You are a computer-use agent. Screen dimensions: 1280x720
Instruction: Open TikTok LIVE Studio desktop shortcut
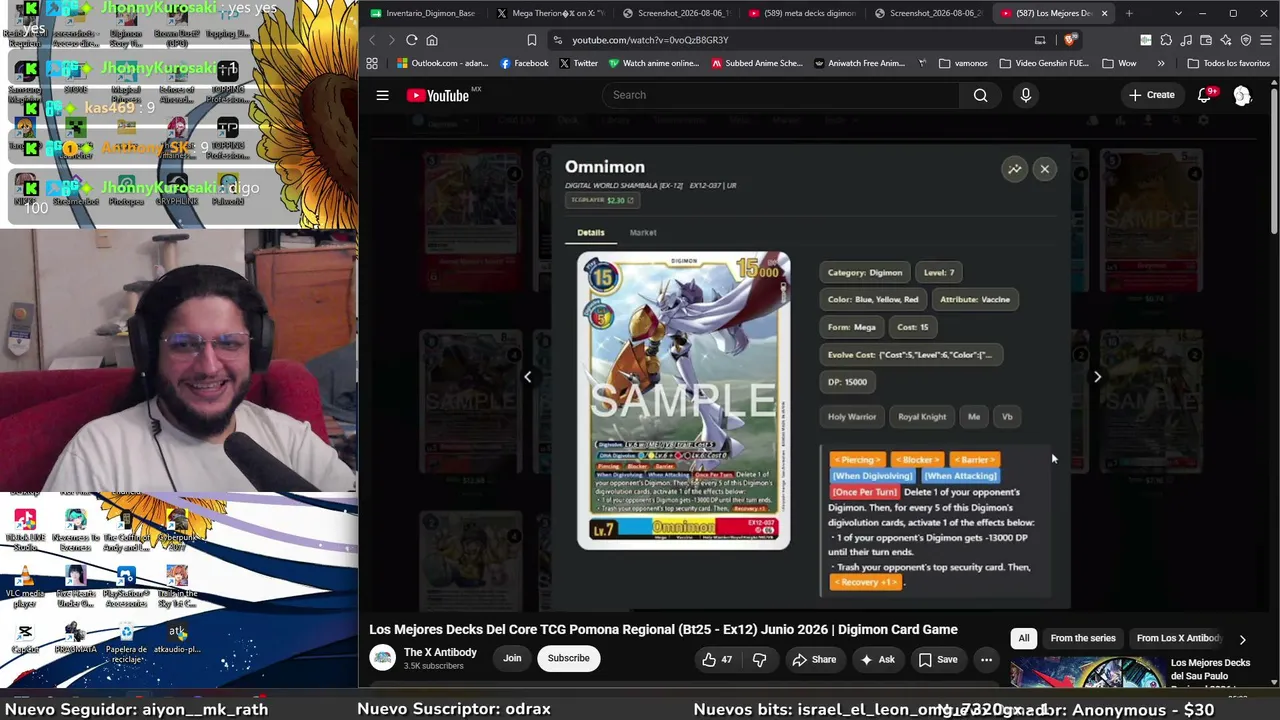click(x=25, y=528)
